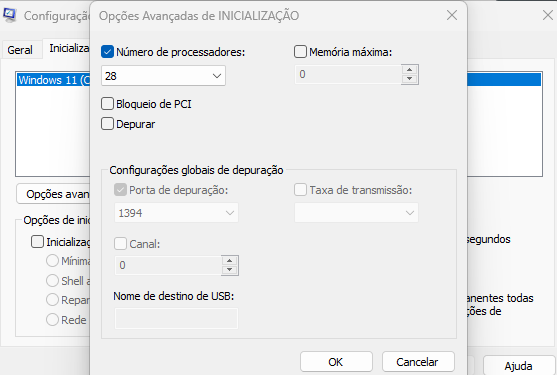Confirm settings with the OK button
Viewport: 557px width, 375px height.
(336, 362)
